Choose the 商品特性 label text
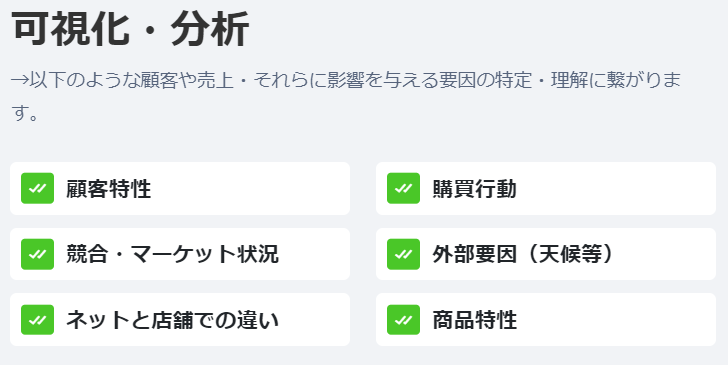The height and width of the screenshot is (365, 728). click(474, 320)
